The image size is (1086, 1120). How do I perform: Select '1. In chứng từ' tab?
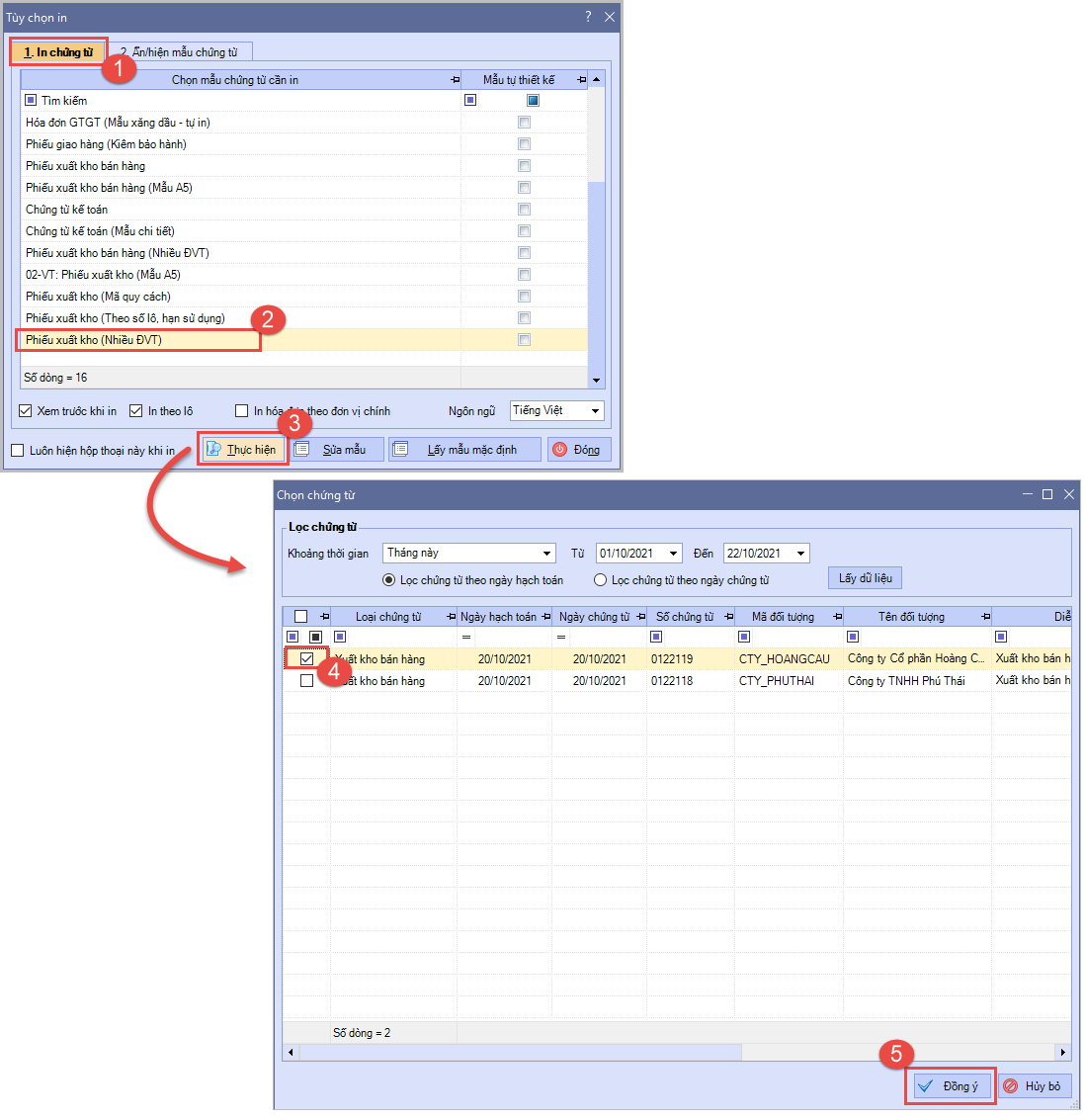58,52
